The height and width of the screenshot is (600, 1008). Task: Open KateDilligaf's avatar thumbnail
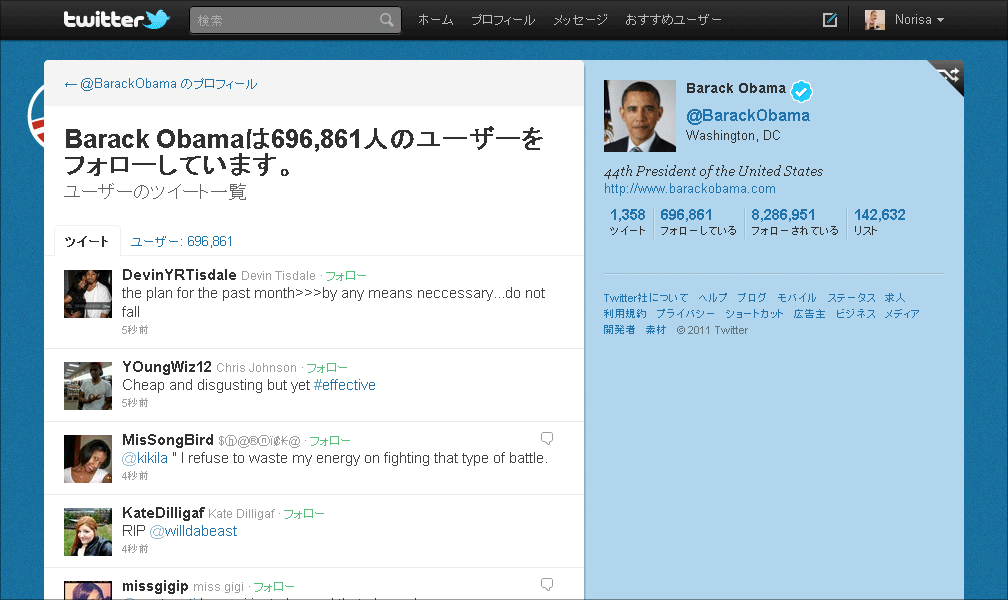(x=88, y=532)
